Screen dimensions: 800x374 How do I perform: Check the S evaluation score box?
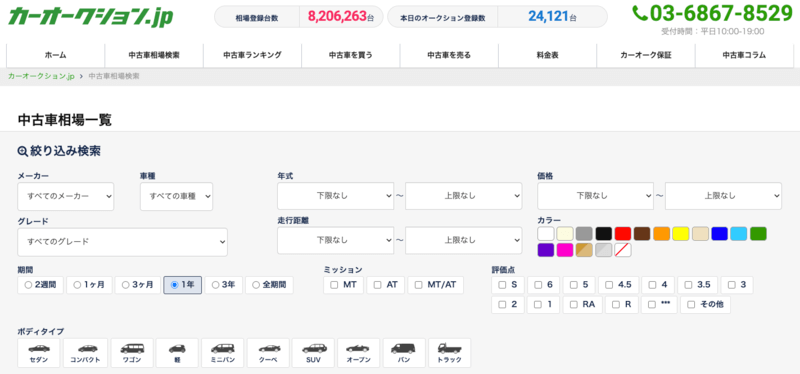pos(502,285)
